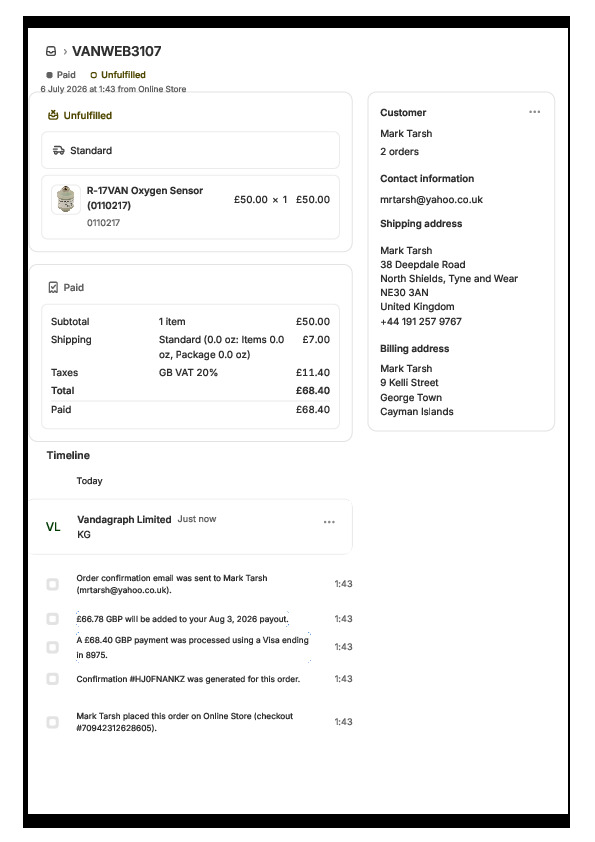Tick the order confirmation email event checkbox
The height and width of the screenshot is (842, 595).
pyautogui.click(x=53, y=584)
